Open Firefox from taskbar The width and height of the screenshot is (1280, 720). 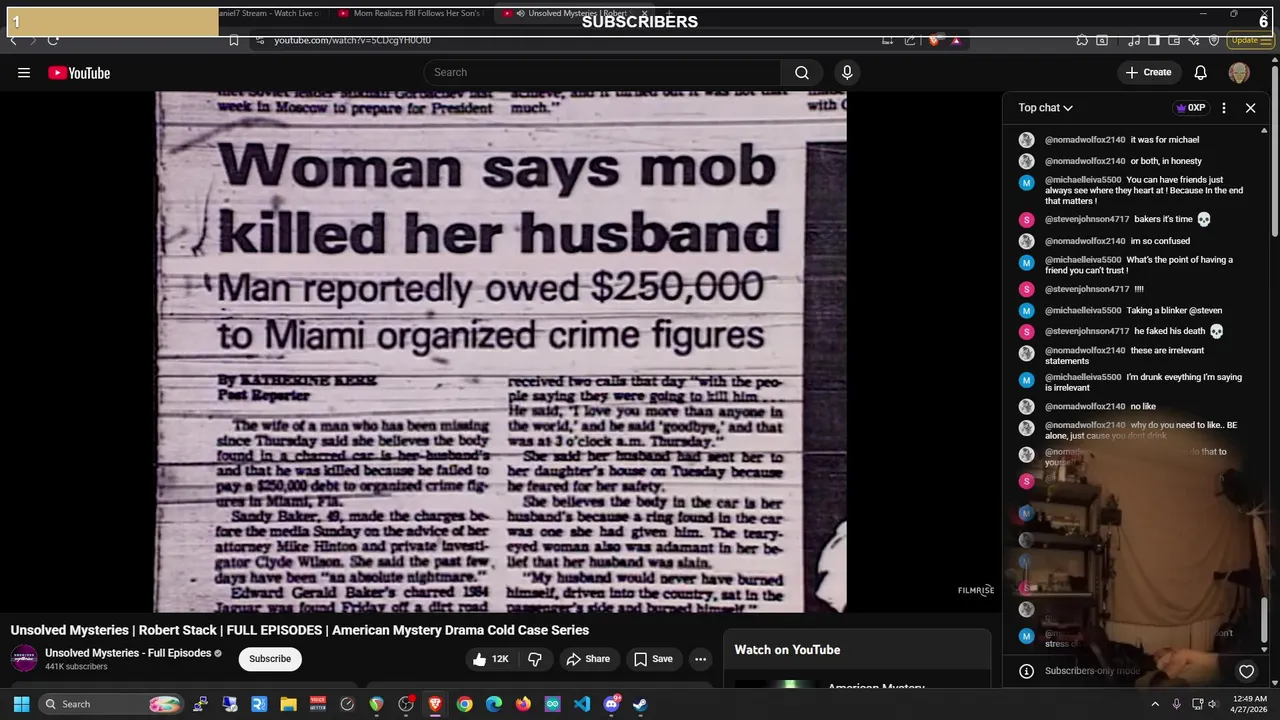pos(523,704)
